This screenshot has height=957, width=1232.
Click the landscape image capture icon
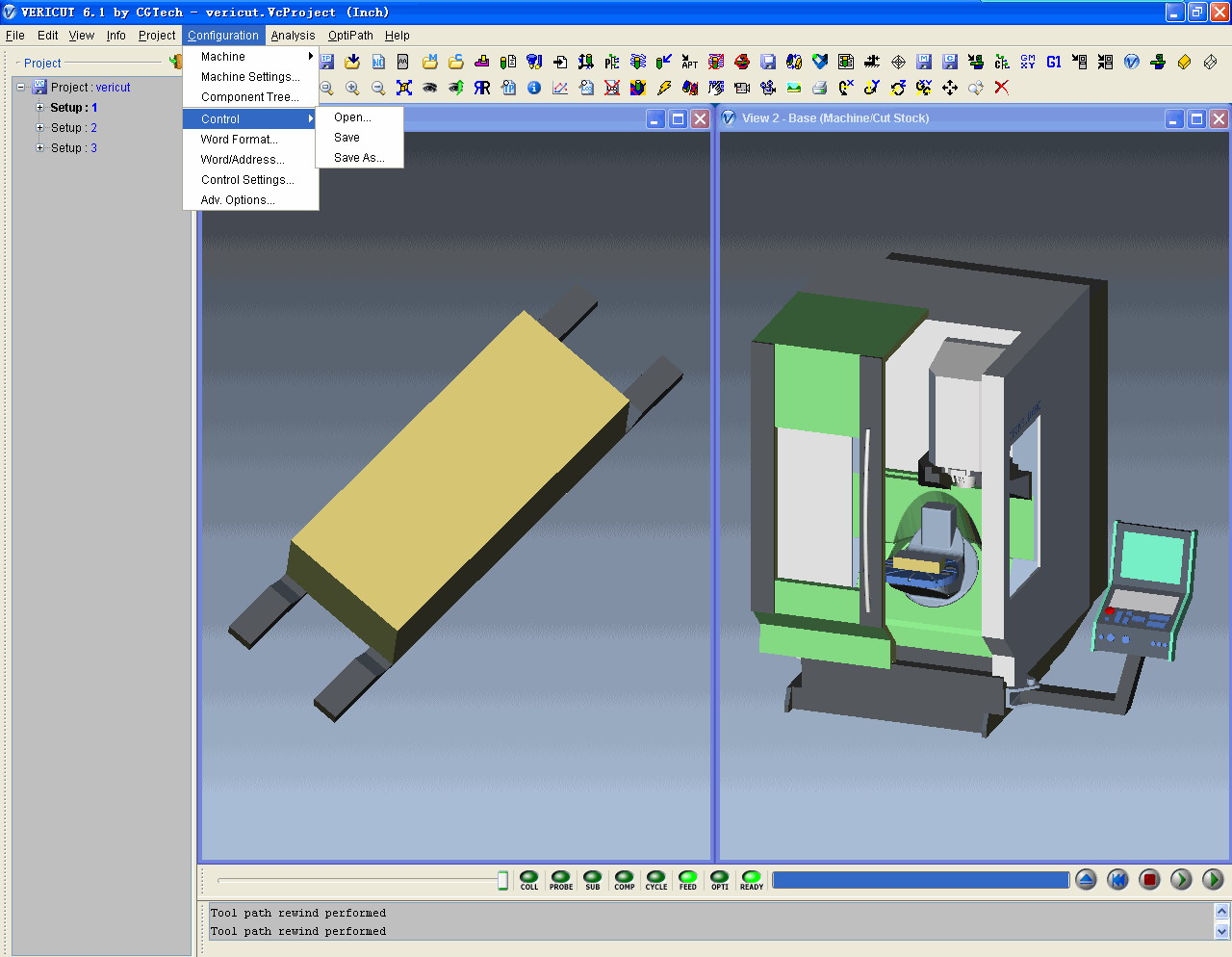(794, 88)
